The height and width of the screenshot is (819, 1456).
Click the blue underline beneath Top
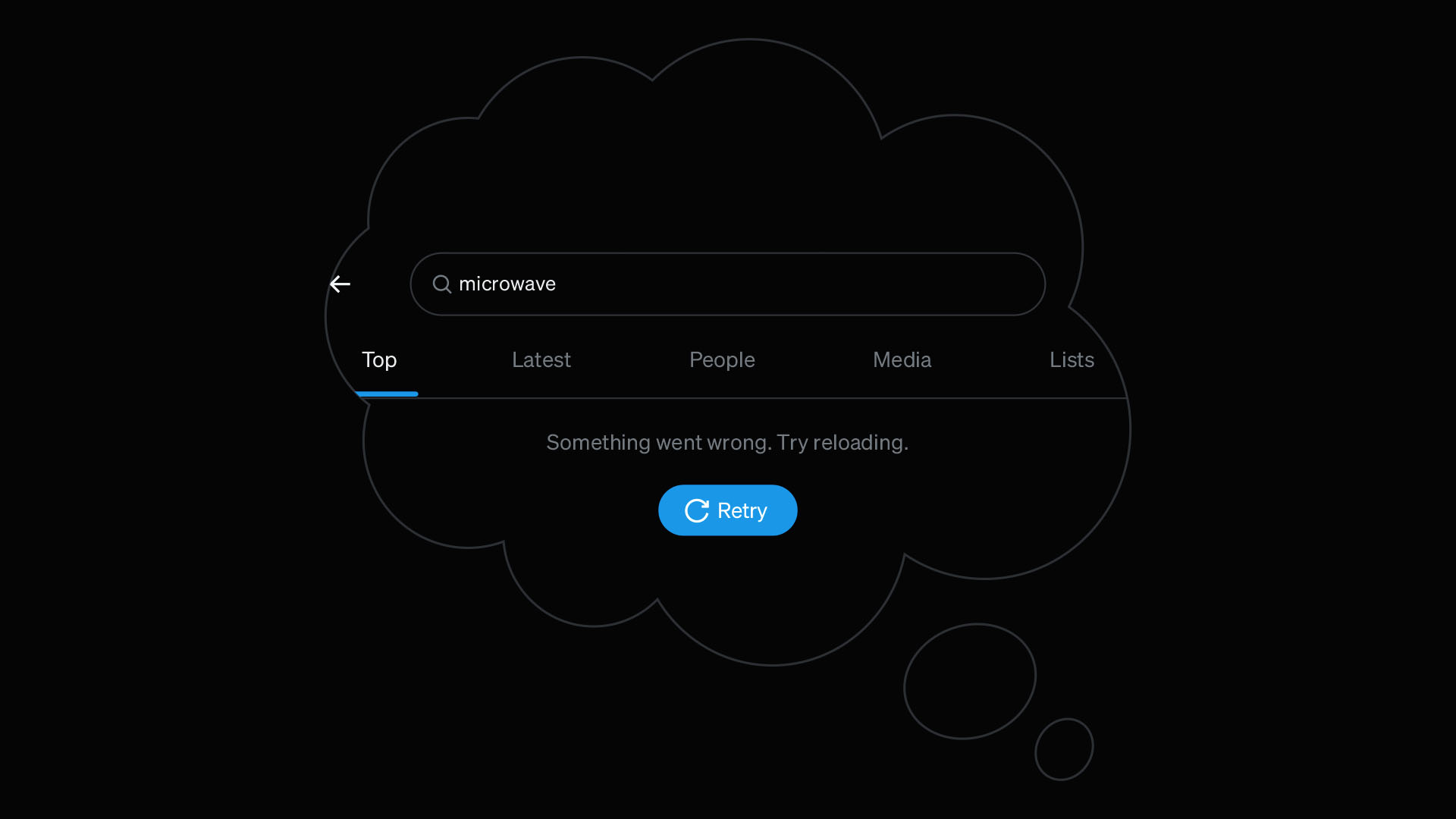387,394
